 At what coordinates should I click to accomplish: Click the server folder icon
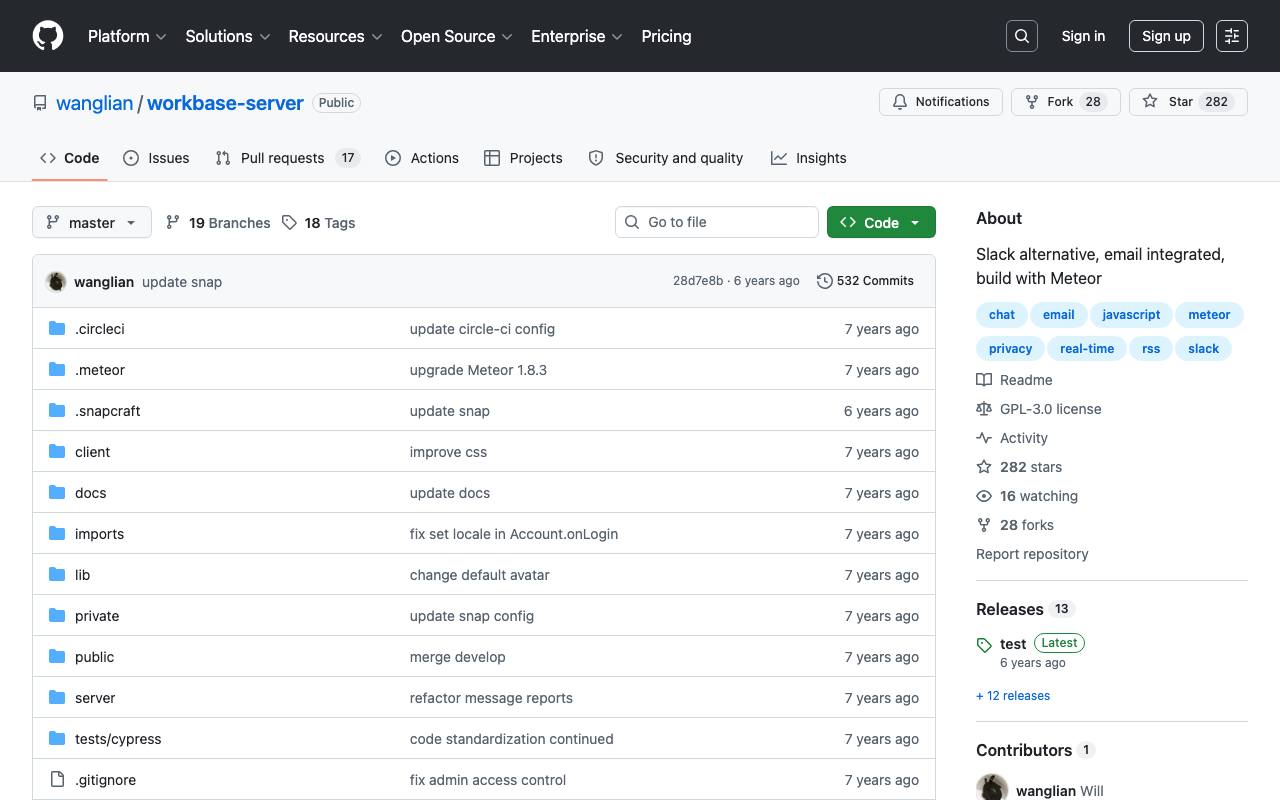click(57, 698)
